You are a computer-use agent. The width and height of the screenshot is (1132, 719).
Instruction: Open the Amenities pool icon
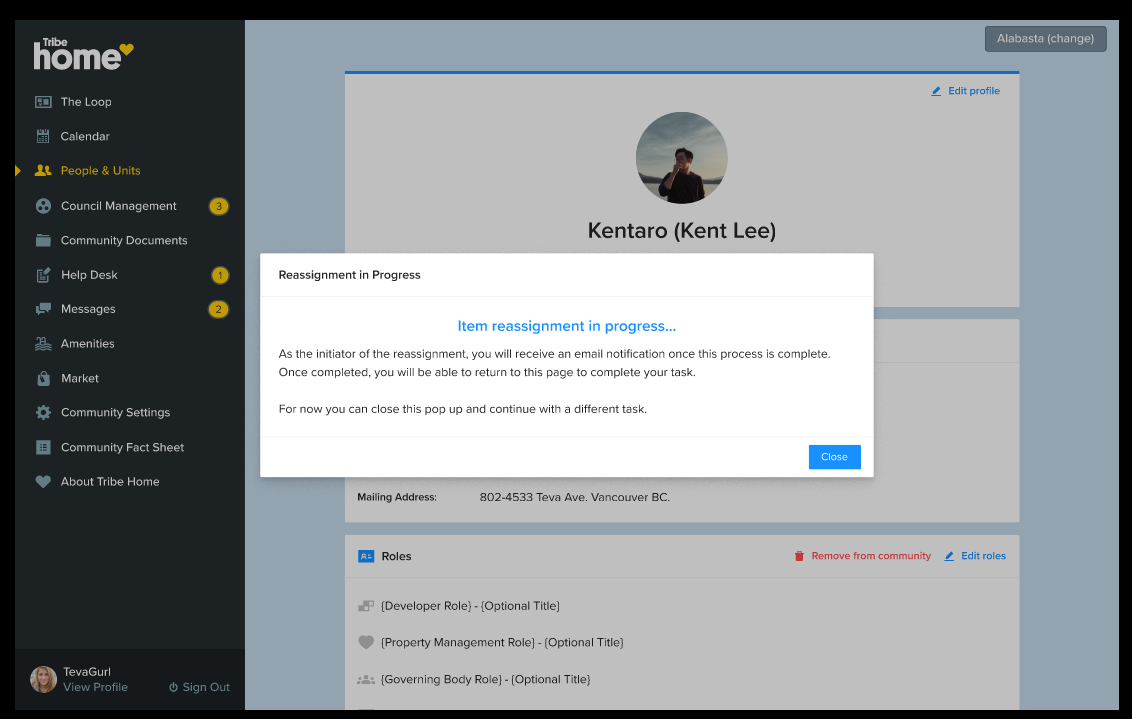point(43,344)
